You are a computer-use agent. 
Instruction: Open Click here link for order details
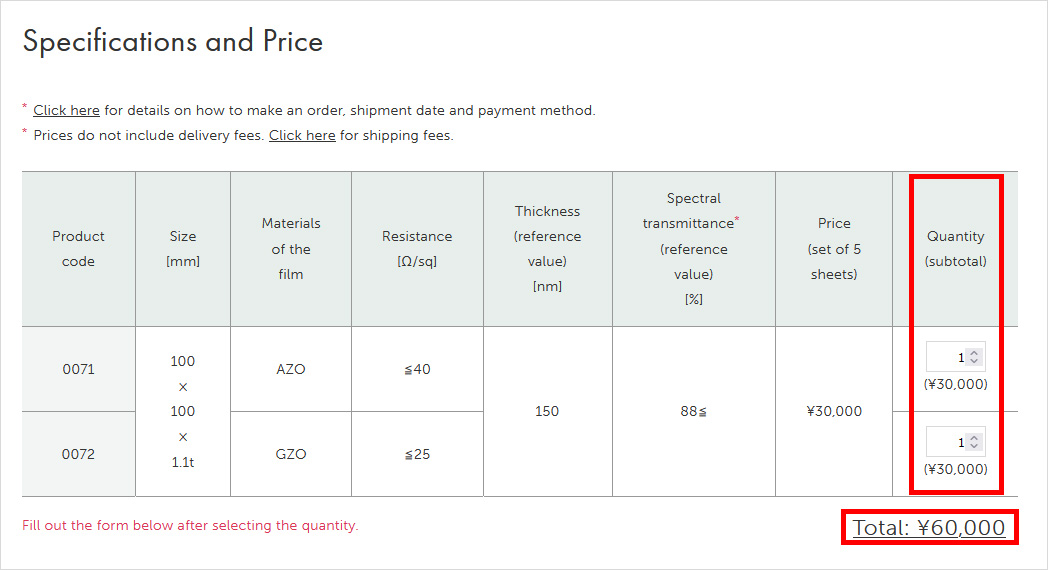(66, 110)
